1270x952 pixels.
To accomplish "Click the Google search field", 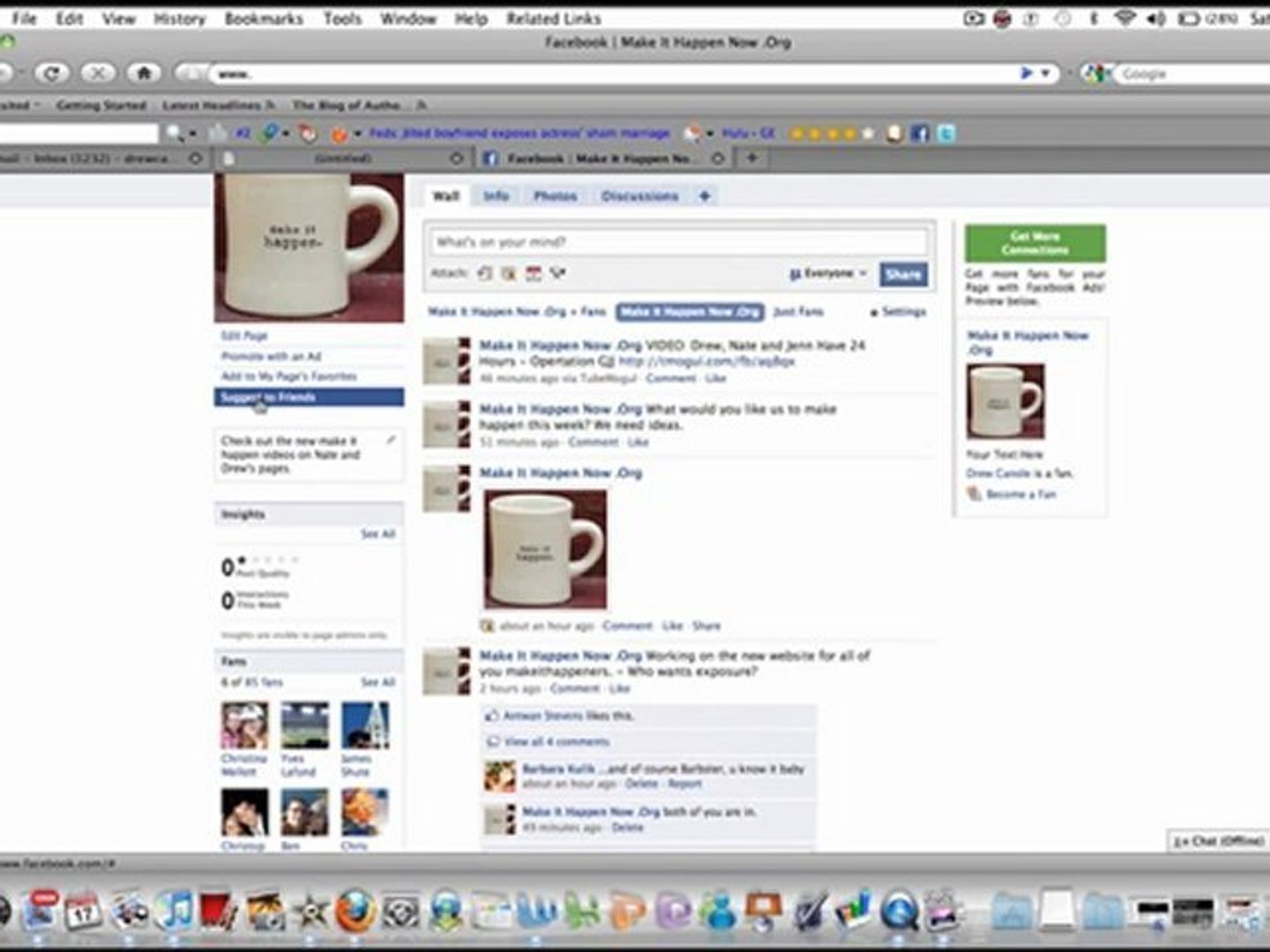I will click(x=1194, y=74).
